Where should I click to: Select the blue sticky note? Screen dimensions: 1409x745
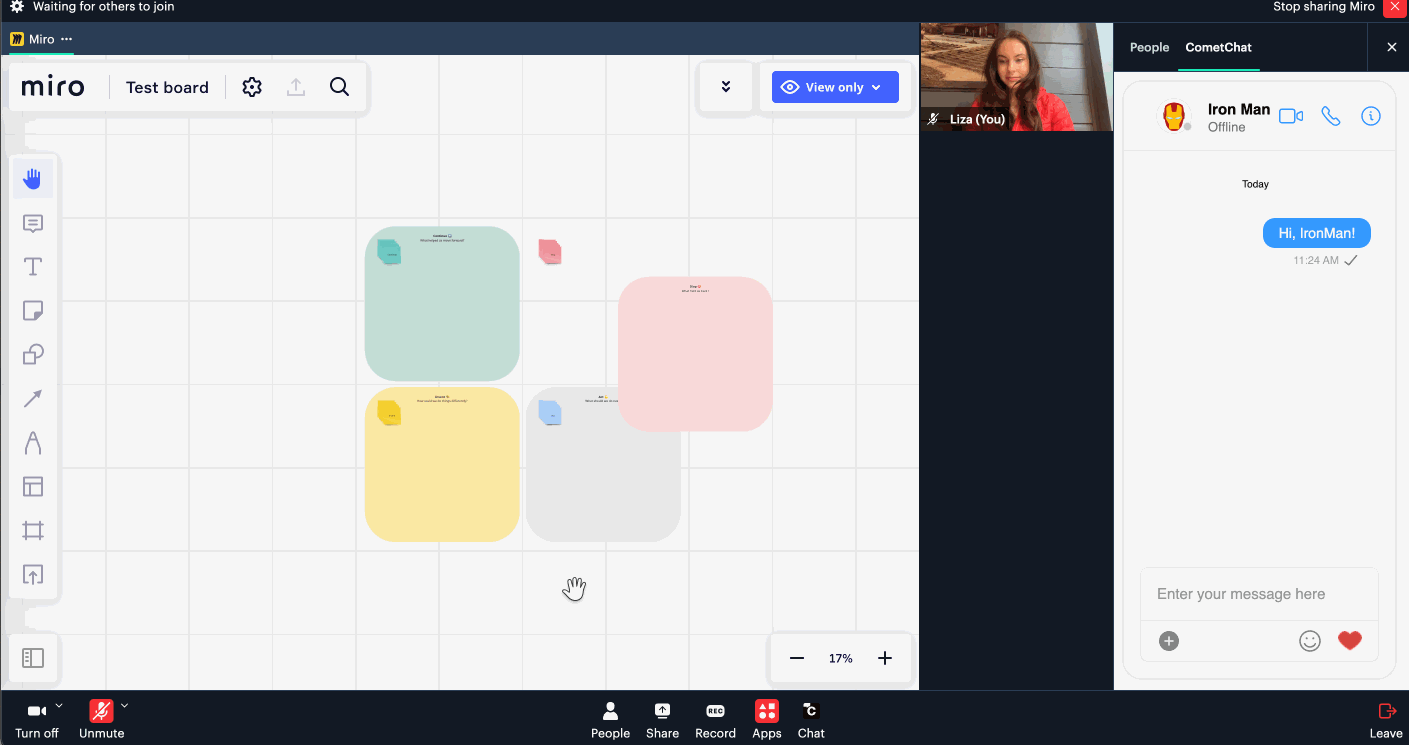550,412
